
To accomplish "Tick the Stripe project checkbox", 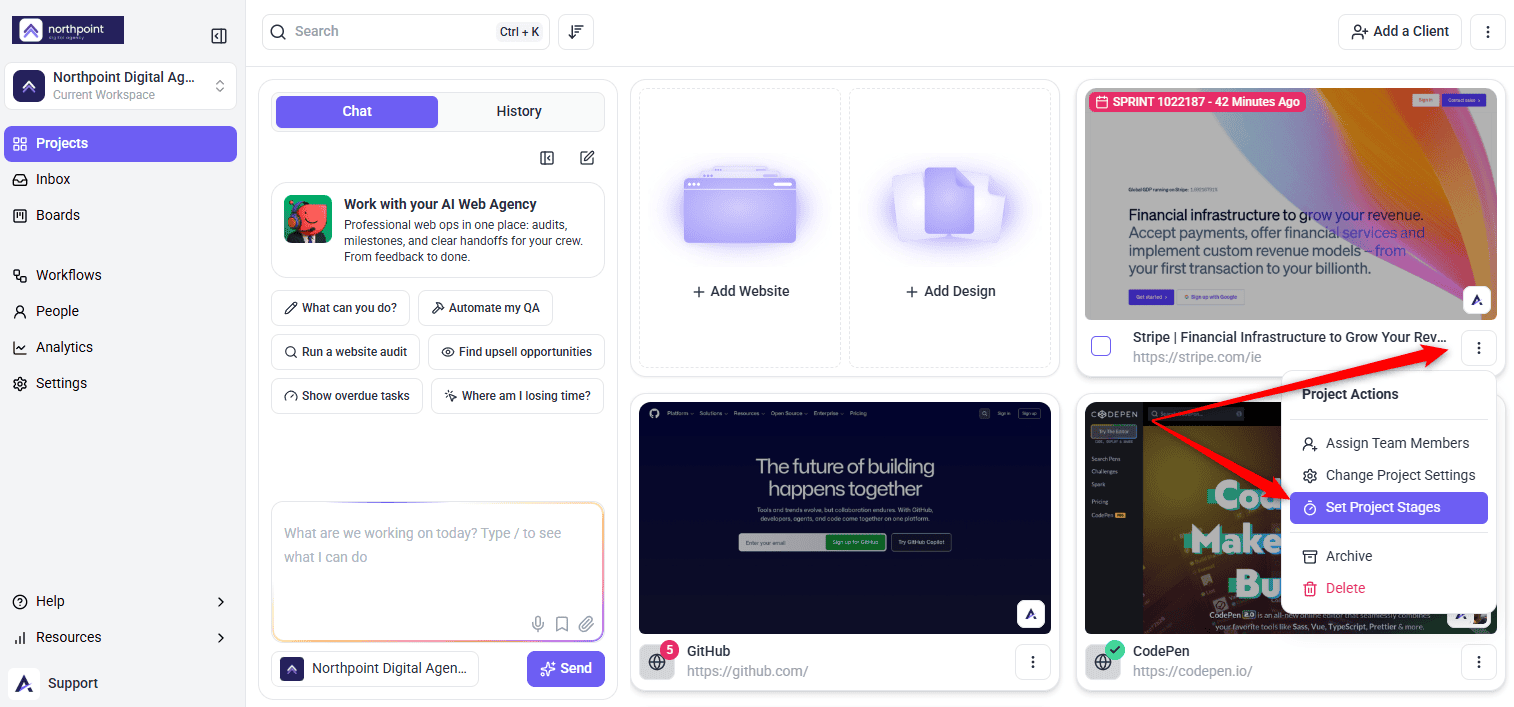I will pyautogui.click(x=1101, y=346).
